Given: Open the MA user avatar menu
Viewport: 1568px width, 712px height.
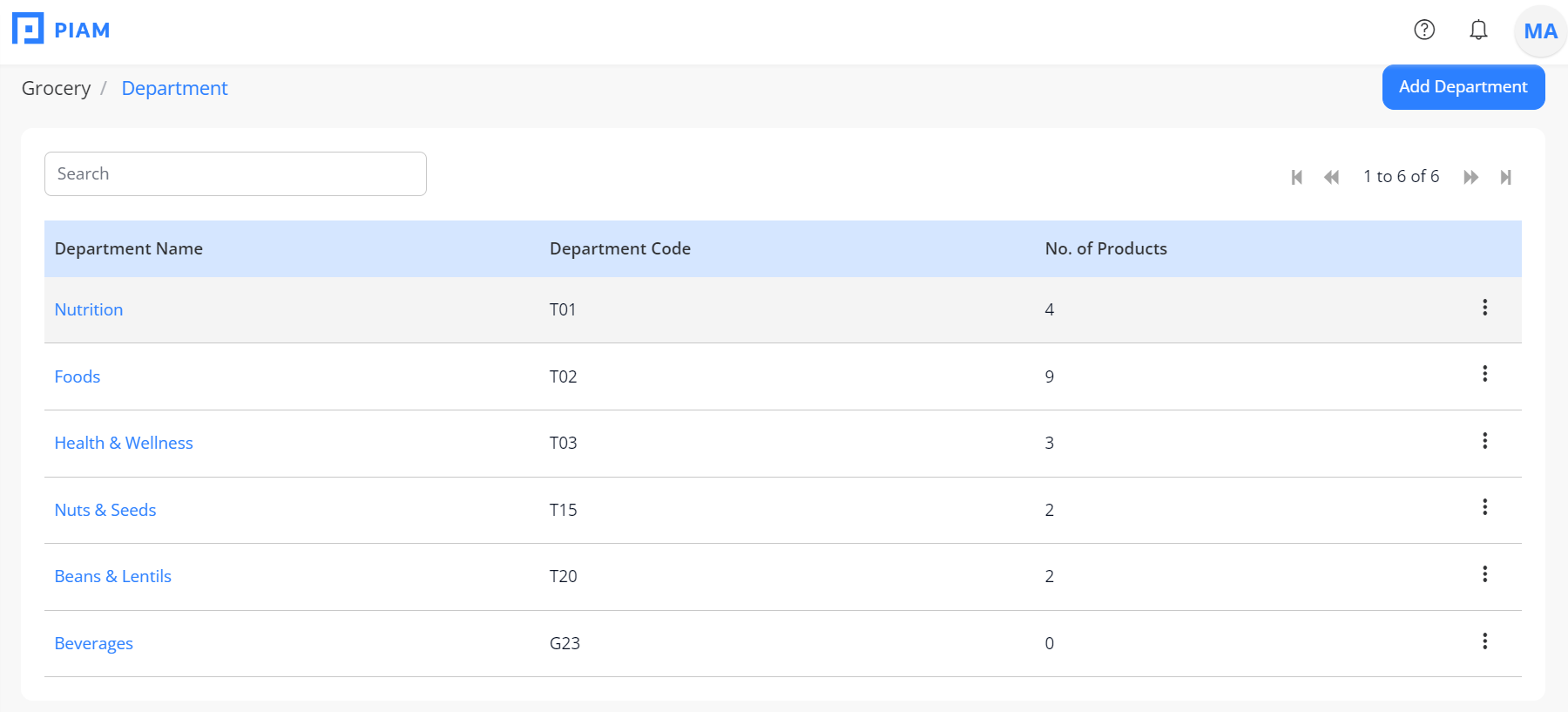Looking at the screenshot, I should [x=1540, y=31].
